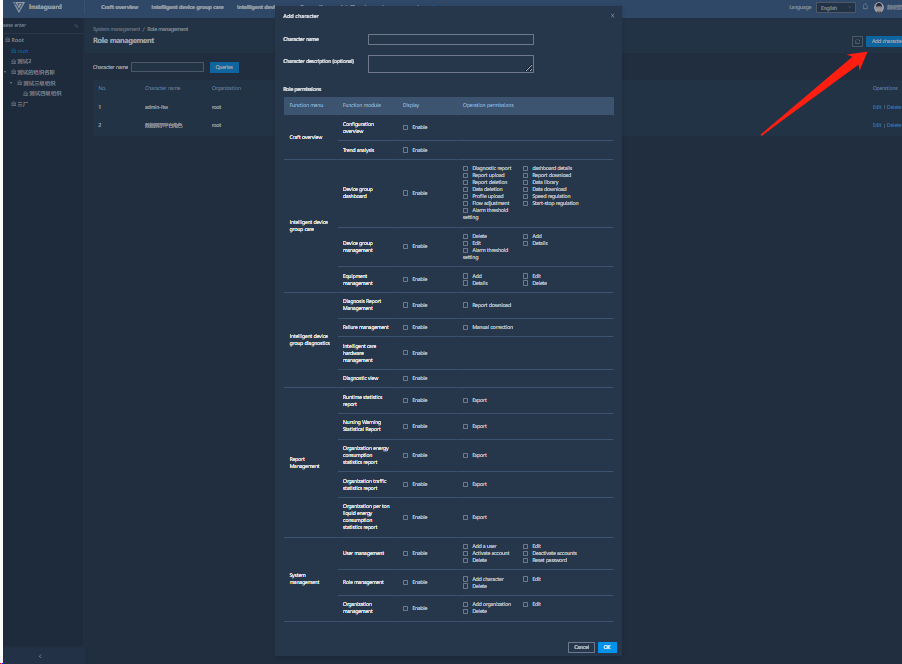Check Add a user permission

click(x=465, y=547)
